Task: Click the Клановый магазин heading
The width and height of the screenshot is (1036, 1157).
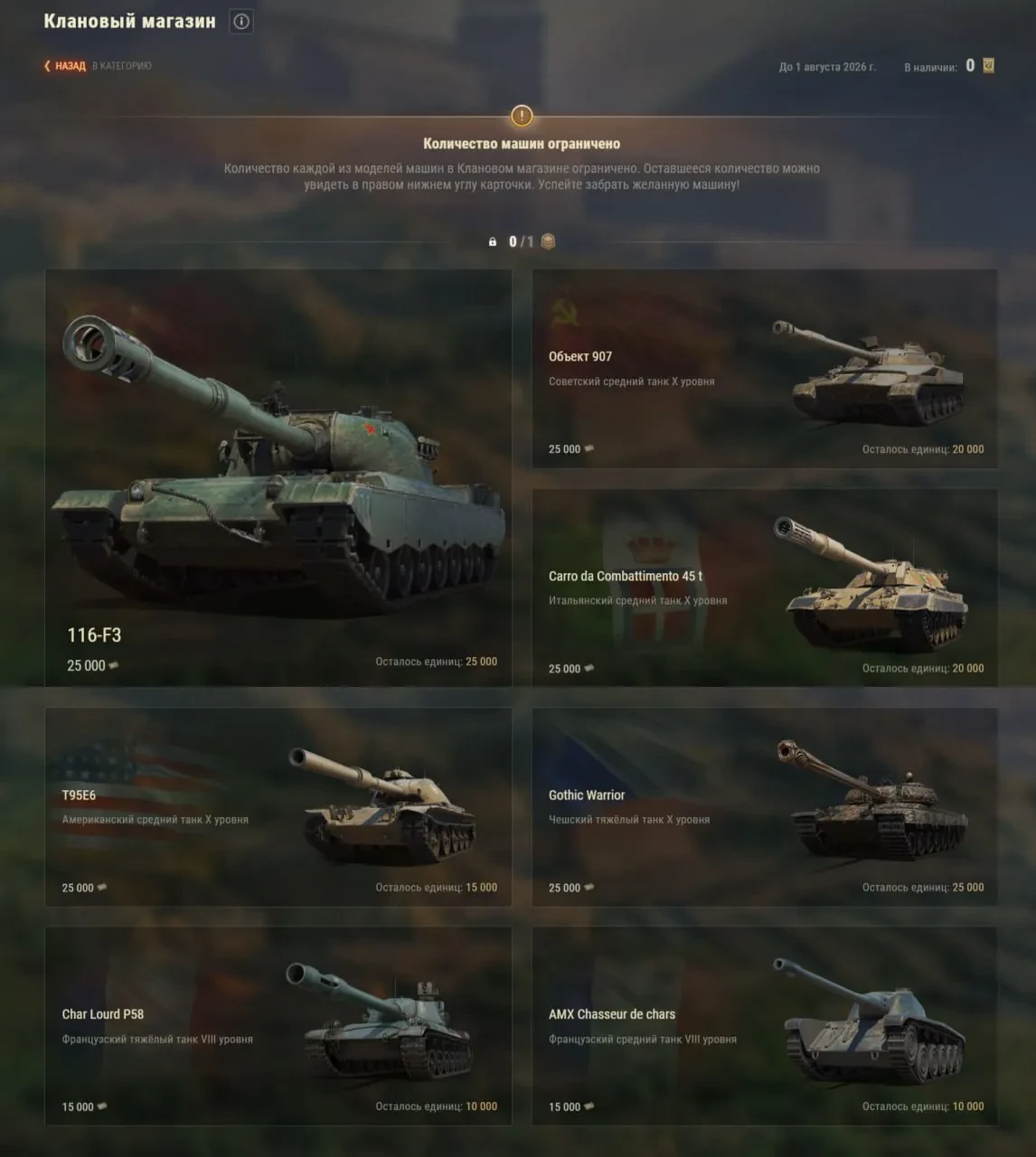Action: click(x=130, y=22)
